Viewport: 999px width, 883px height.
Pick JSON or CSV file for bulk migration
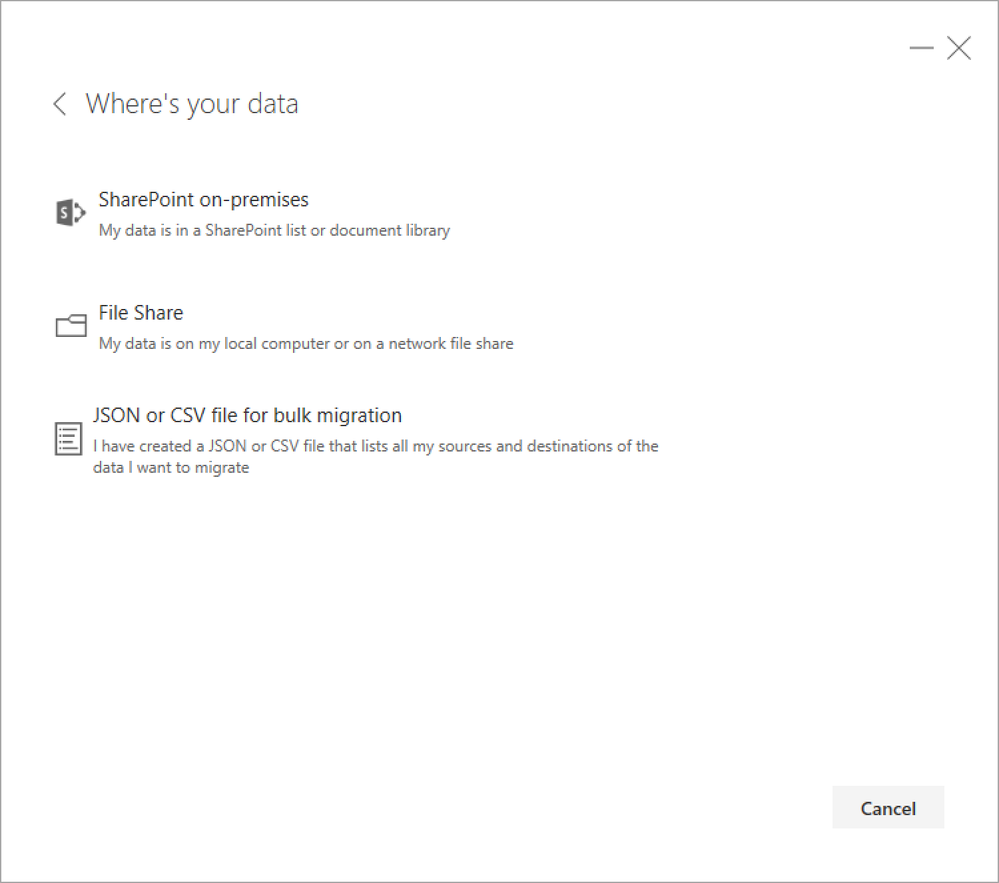pos(247,415)
